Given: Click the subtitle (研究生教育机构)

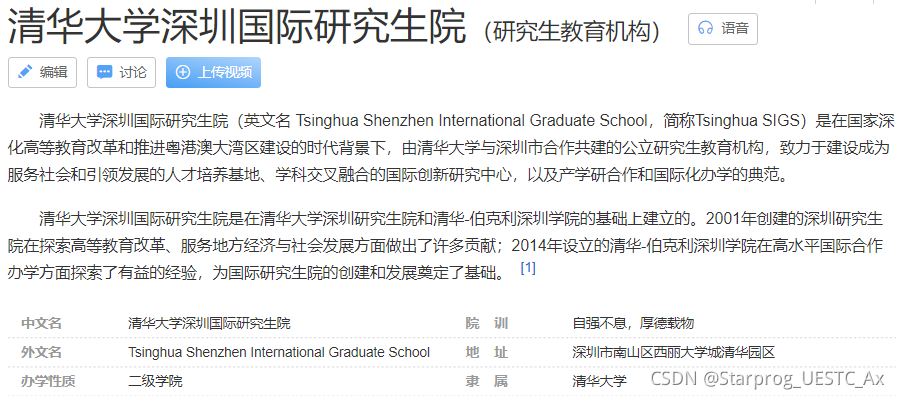Looking at the screenshot, I should coord(572,32).
